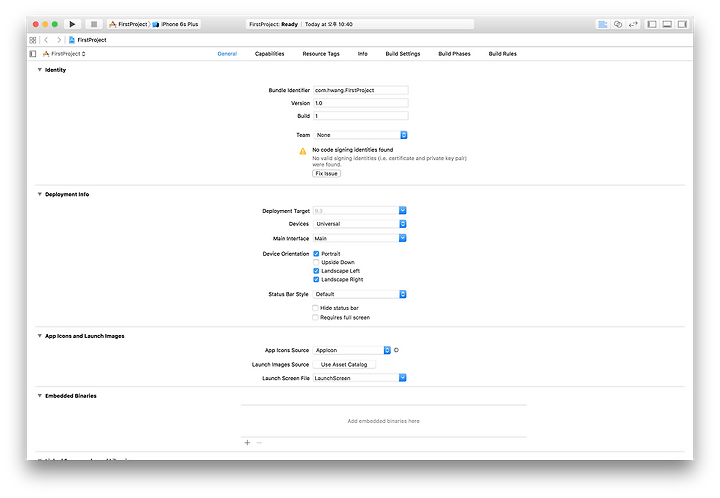Edit the Version field
The image size is (720, 498).
(360, 103)
